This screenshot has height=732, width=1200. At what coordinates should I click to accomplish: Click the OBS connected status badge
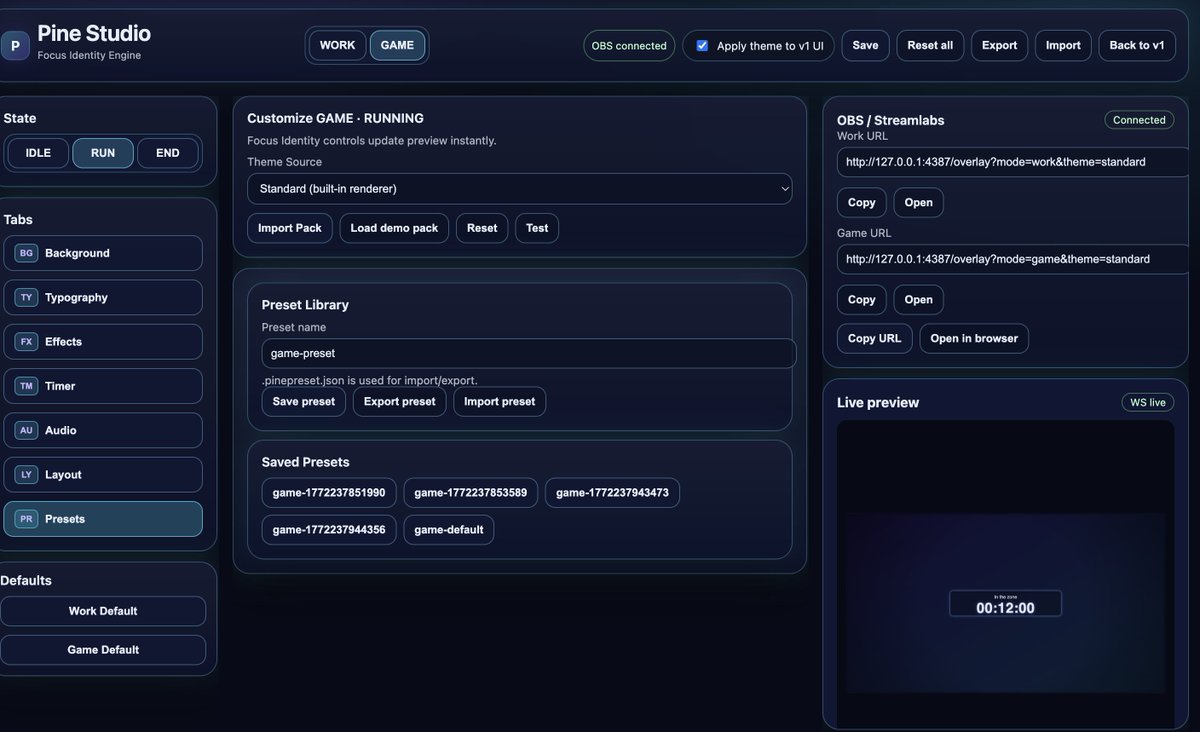click(x=629, y=46)
